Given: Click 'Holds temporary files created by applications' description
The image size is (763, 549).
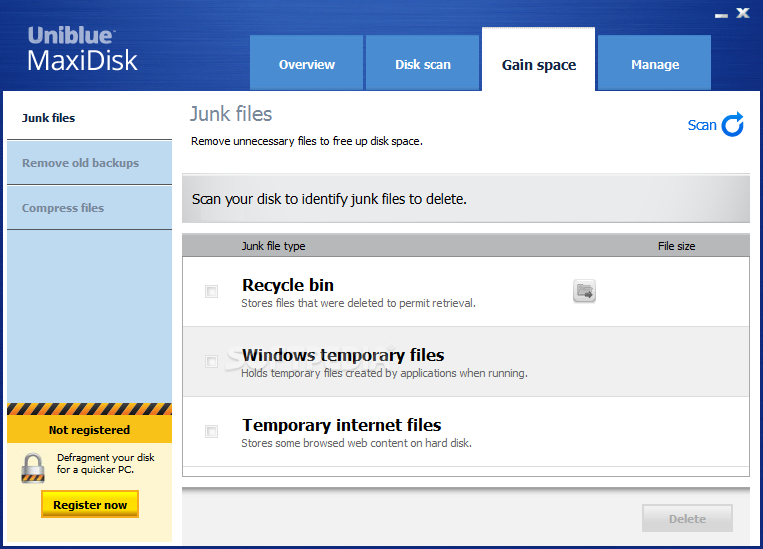Looking at the screenshot, I should 384,373.
